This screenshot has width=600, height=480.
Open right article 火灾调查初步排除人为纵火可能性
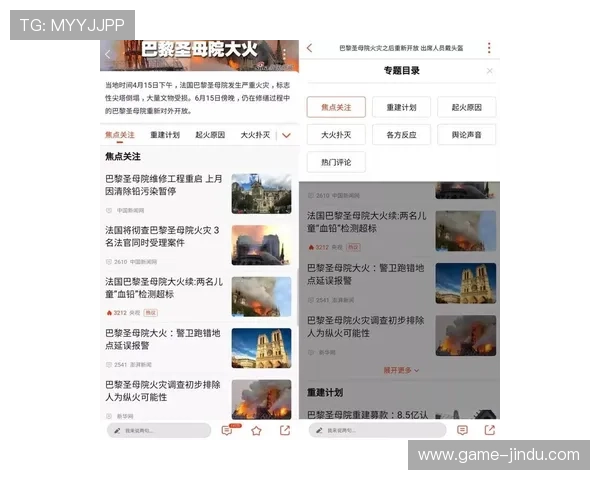click(x=365, y=327)
